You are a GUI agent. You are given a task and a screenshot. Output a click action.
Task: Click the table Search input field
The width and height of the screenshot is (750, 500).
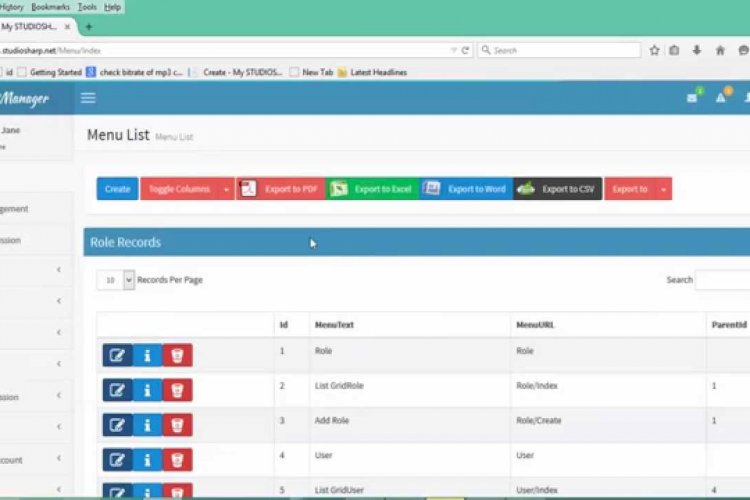(x=723, y=280)
